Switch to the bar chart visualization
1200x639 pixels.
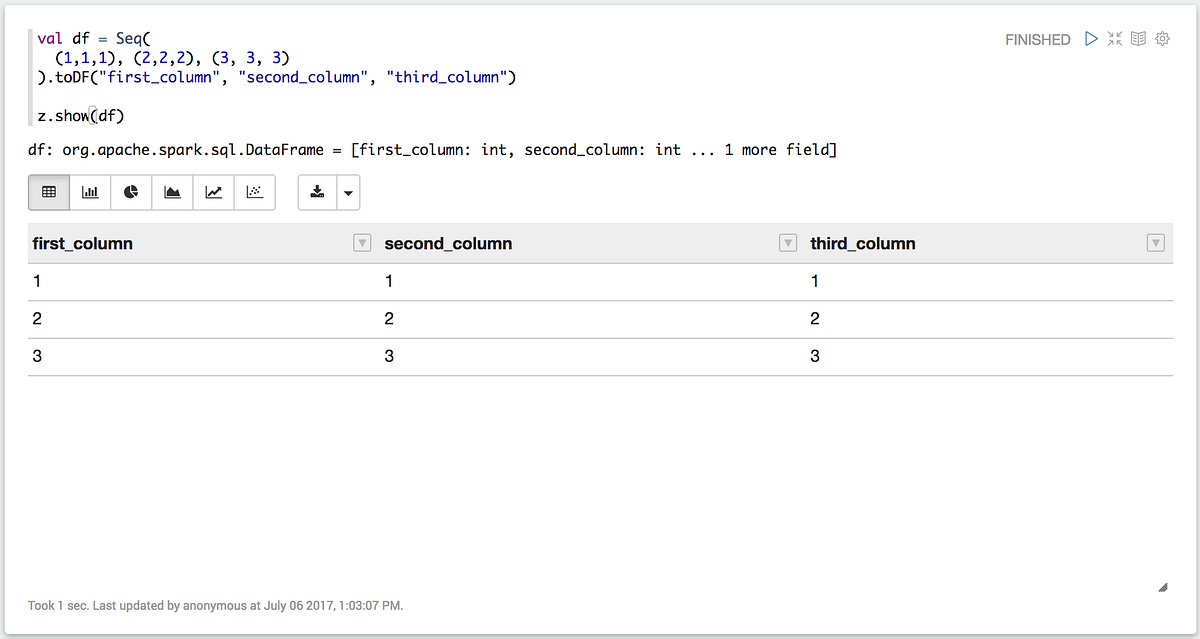[89, 192]
